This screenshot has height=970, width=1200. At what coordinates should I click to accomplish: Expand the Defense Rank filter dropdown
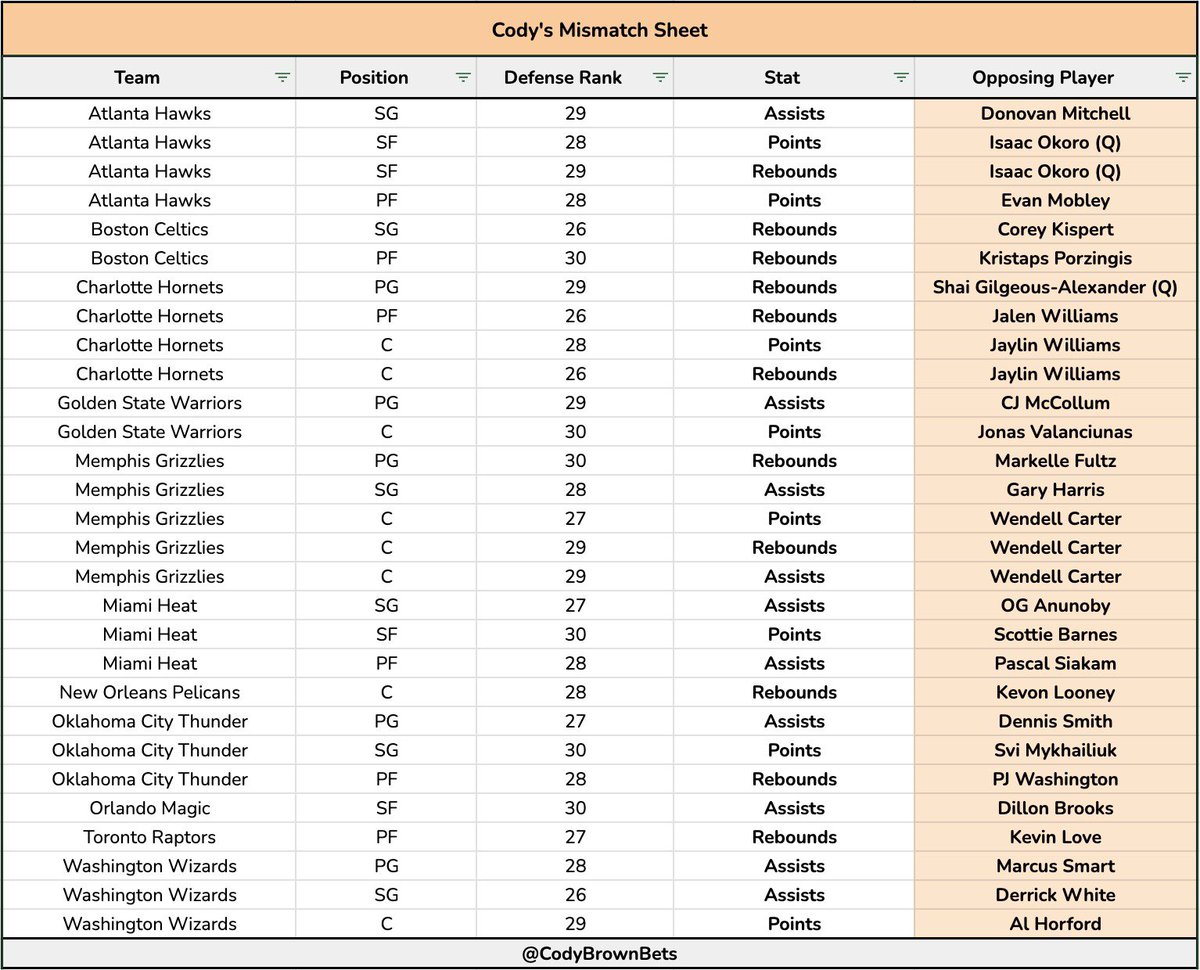660,77
